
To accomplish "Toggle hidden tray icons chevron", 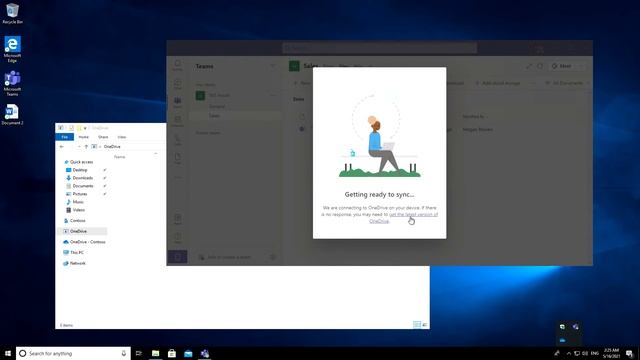I will (x=569, y=353).
